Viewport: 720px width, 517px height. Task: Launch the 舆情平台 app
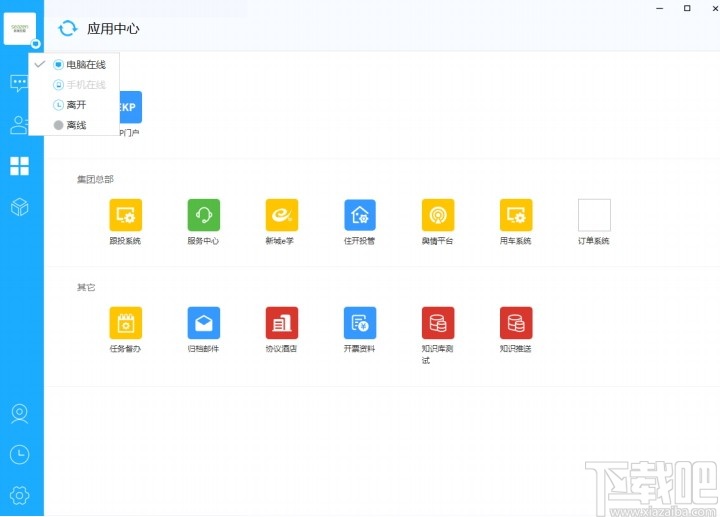point(438,215)
